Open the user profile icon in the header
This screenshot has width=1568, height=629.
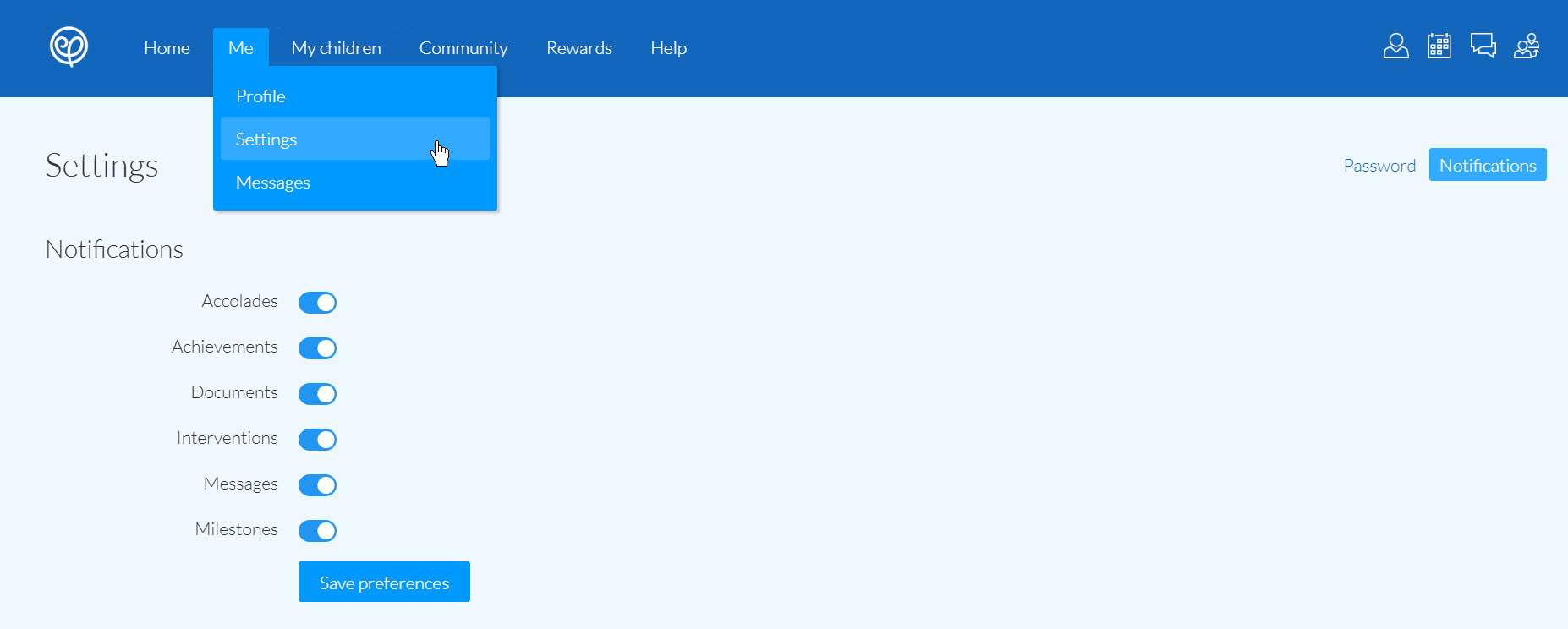point(1395,46)
